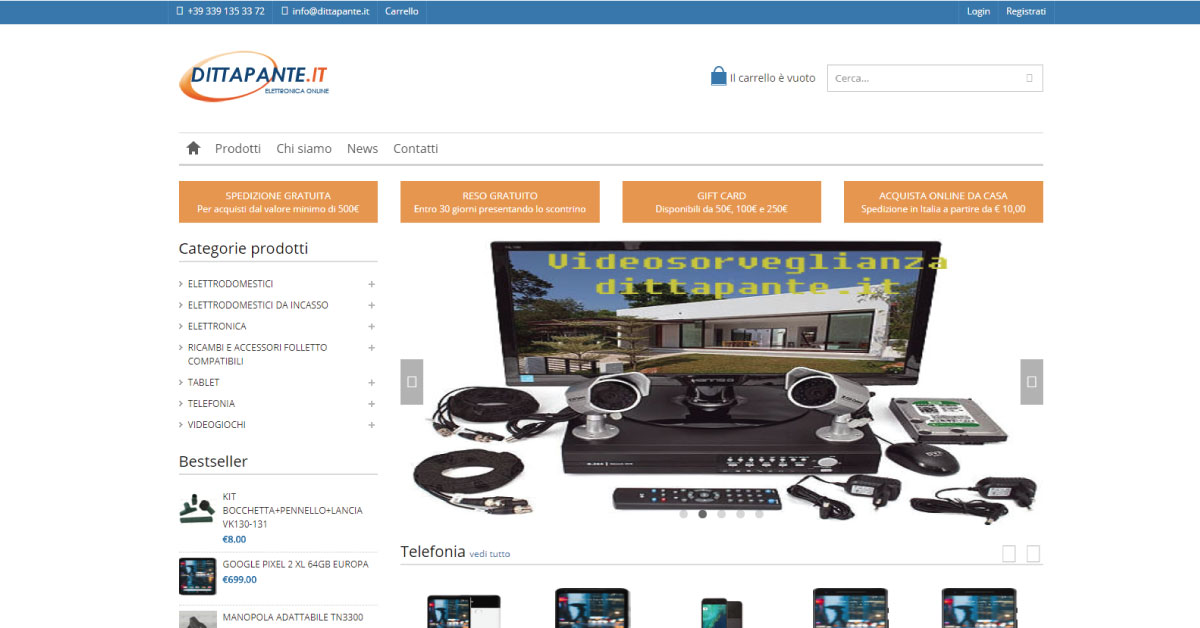Click the shopping bag cart icon
Image resolution: width=1200 pixels, height=628 pixels.
718,77
